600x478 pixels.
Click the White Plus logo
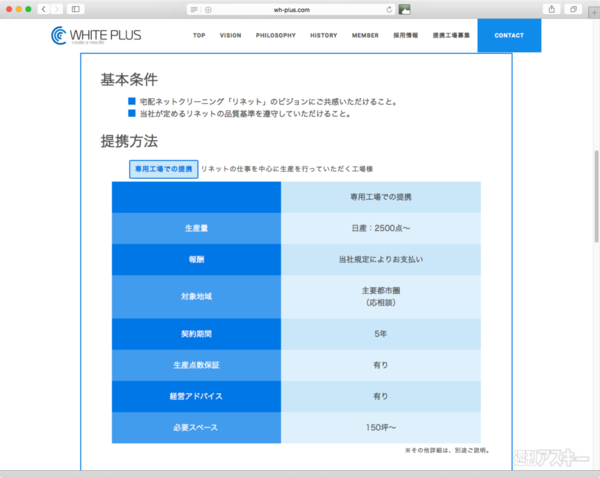(x=96, y=36)
